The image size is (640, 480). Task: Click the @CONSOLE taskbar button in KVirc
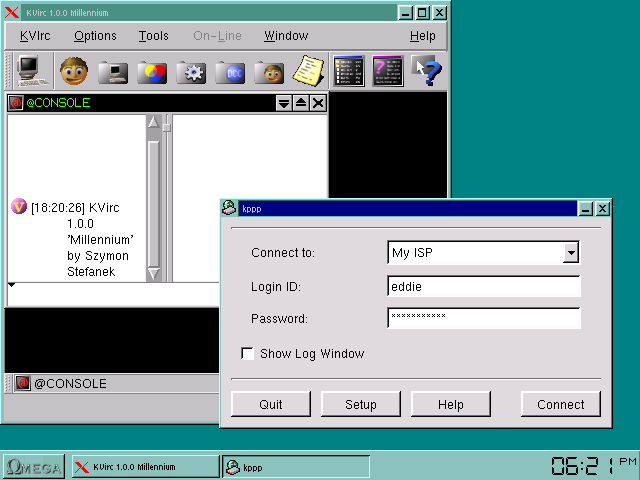tap(116, 383)
